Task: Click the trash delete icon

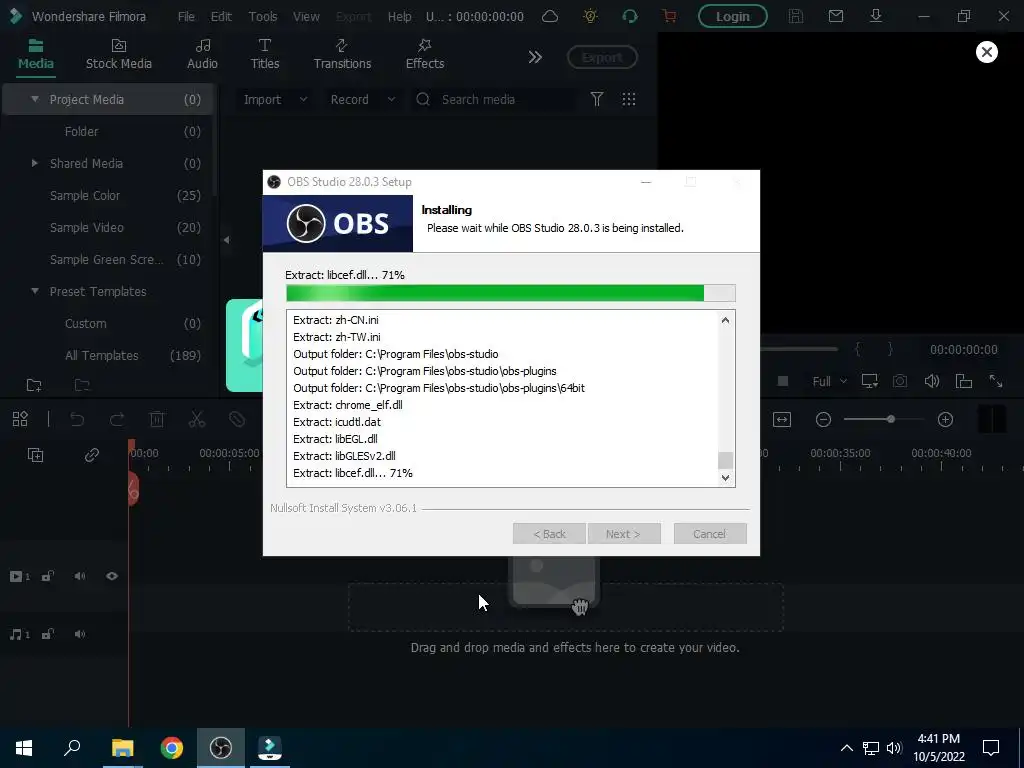Action: pyautogui.click(x=157, y=419)
